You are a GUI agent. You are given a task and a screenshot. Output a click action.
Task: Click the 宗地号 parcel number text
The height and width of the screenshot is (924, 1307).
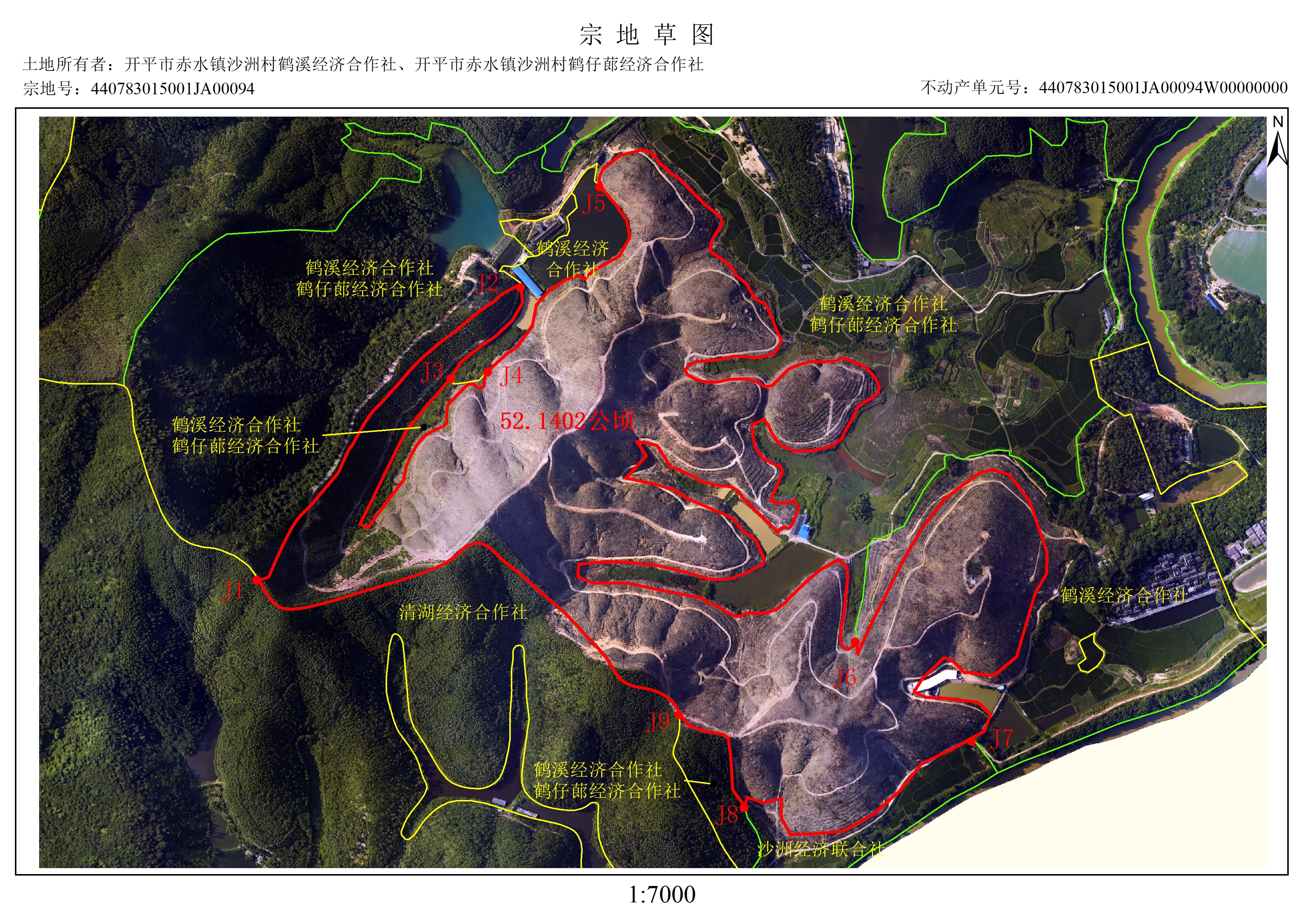pyautogui.click(x=138, y=89)
